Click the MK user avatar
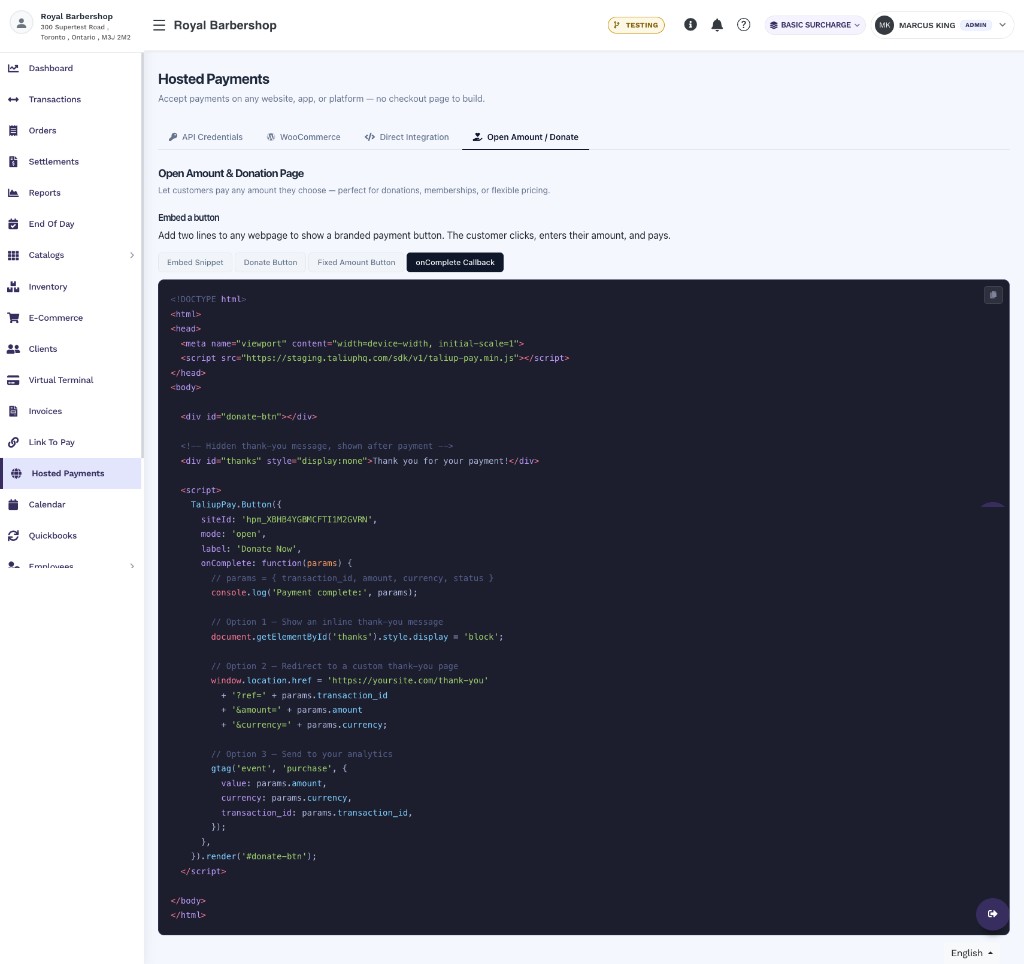1024x964 pixels. click(x=884, y=25)
